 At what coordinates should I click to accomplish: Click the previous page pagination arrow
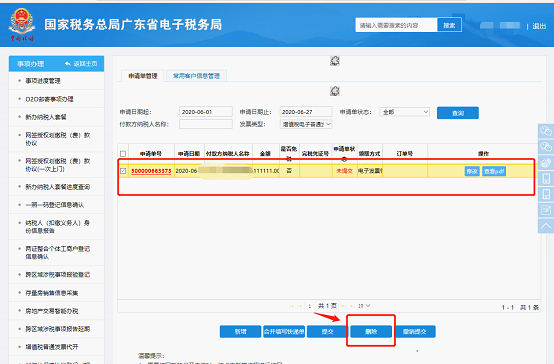pos(300,306)
